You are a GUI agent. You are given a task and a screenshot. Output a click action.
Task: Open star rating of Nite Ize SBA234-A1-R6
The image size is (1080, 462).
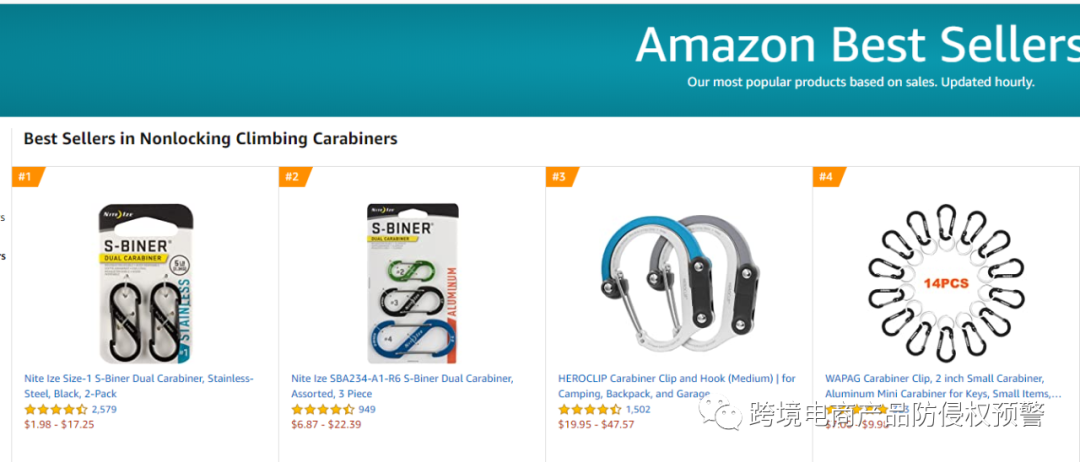(323, 409)
